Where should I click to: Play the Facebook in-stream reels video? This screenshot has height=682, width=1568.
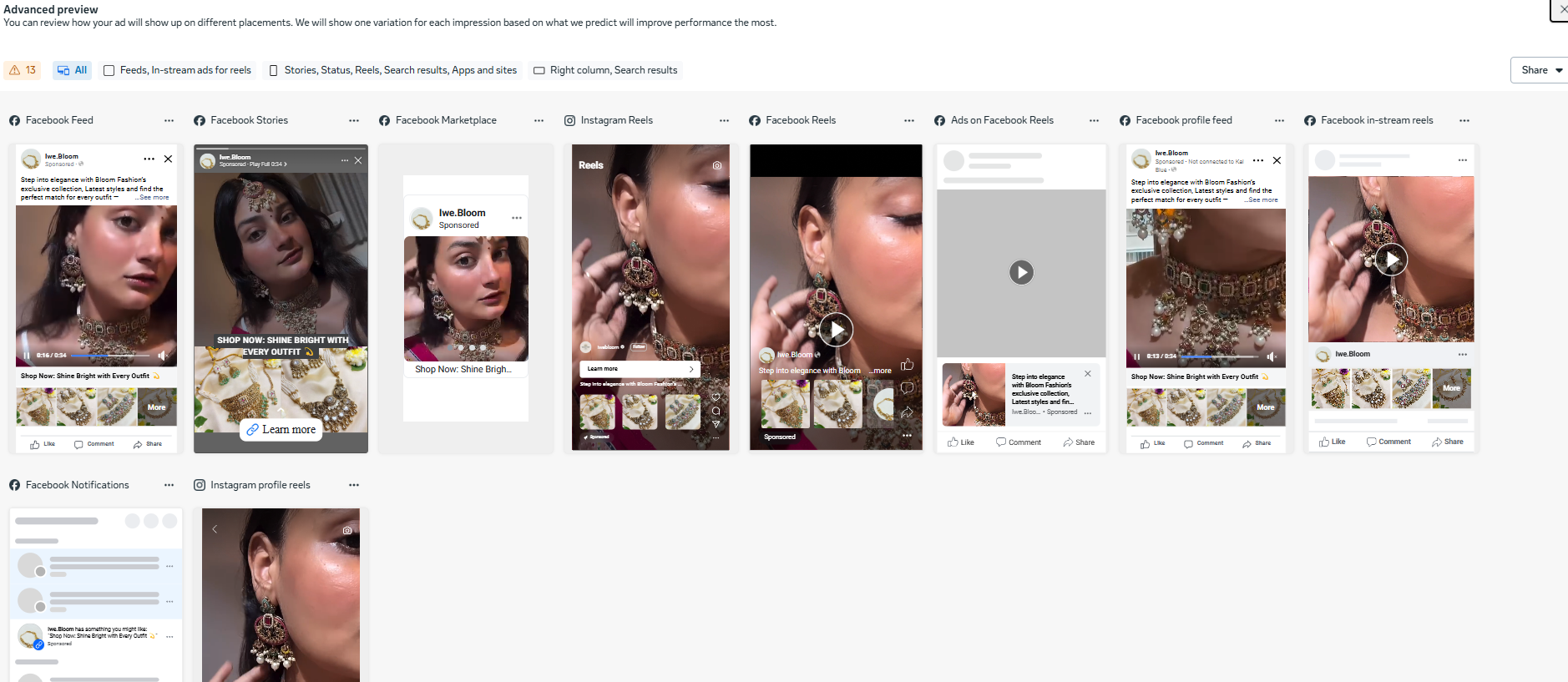click(1391, 260)
